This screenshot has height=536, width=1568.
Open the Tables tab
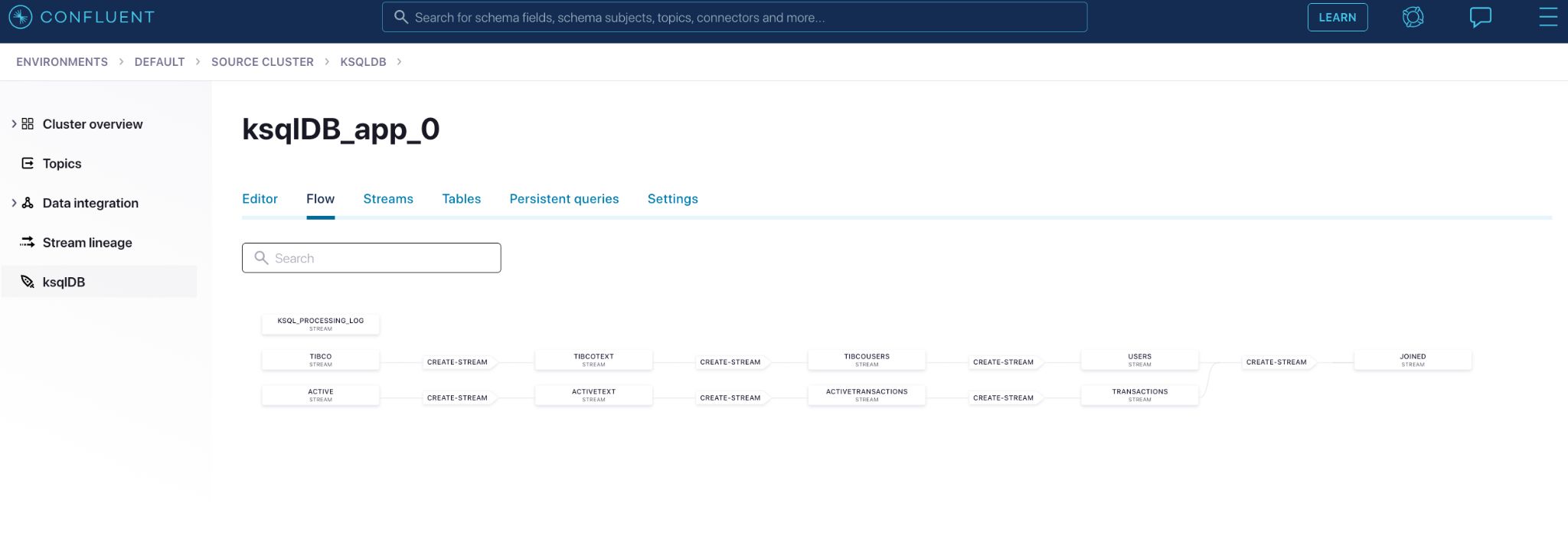(x=461, y=199)
